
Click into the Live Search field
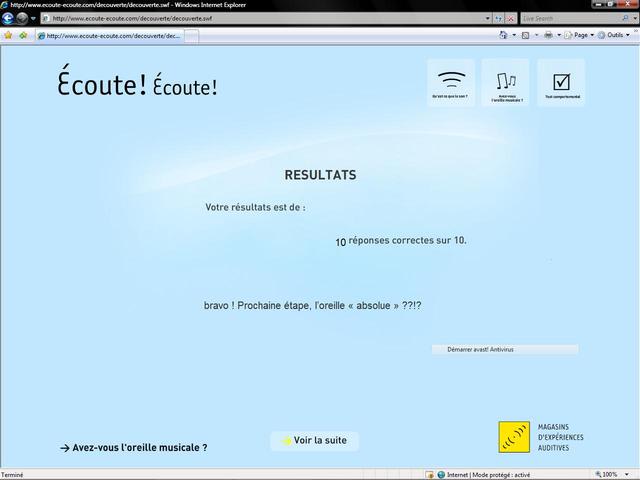pos(570,18)
